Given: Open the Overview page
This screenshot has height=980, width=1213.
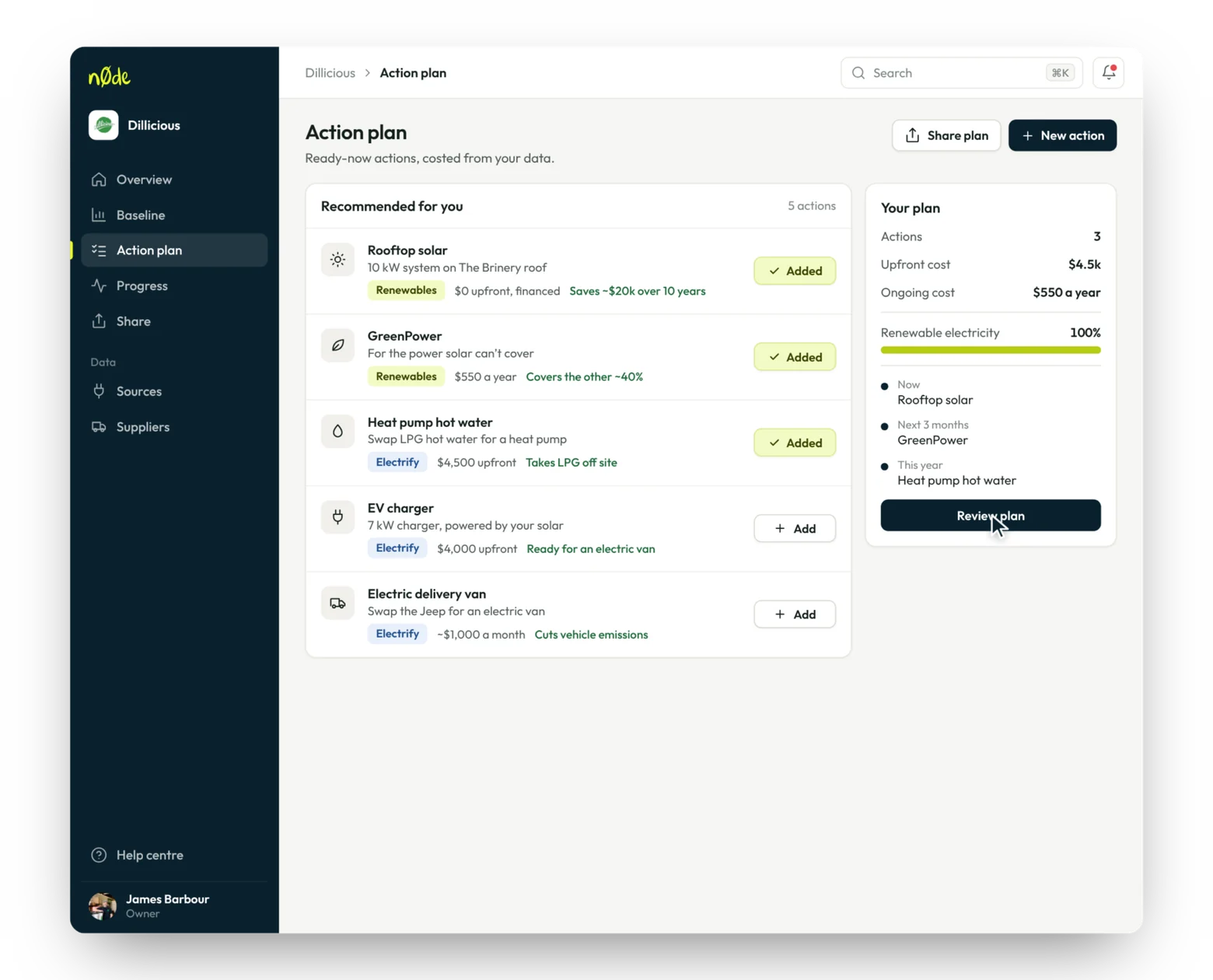Looking at the screenshot, I should (174, 180).
